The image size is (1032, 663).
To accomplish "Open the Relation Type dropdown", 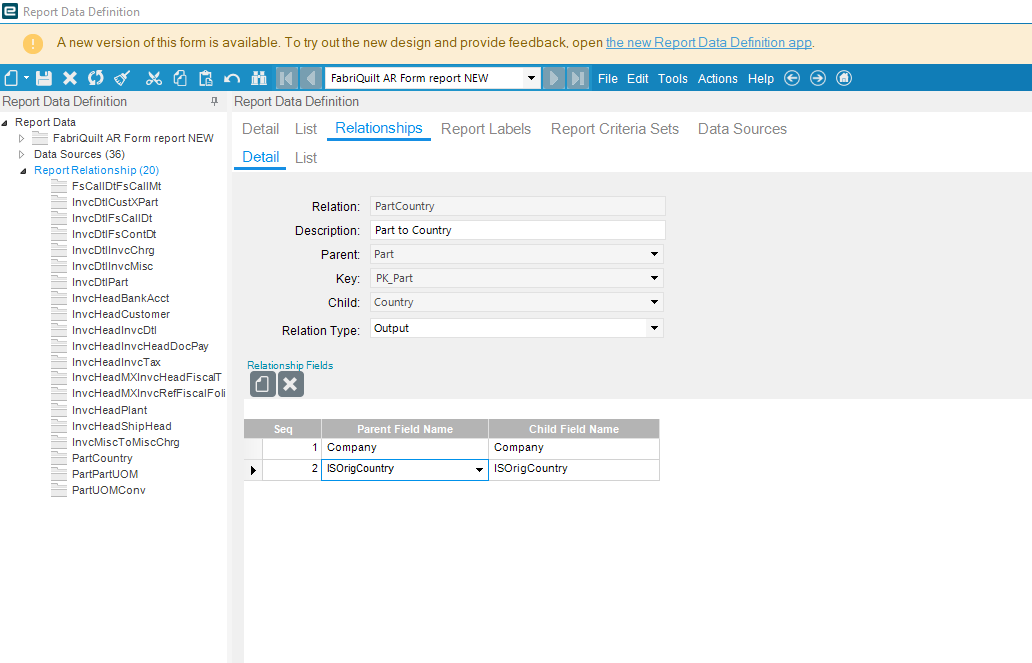I will pos(654,328).
